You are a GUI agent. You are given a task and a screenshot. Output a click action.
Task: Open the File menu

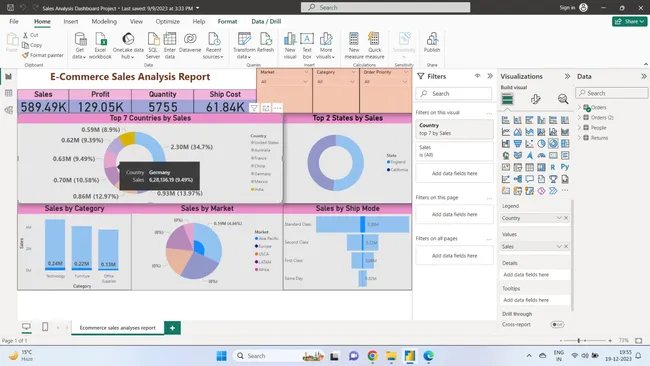click(x=14, y=22)
